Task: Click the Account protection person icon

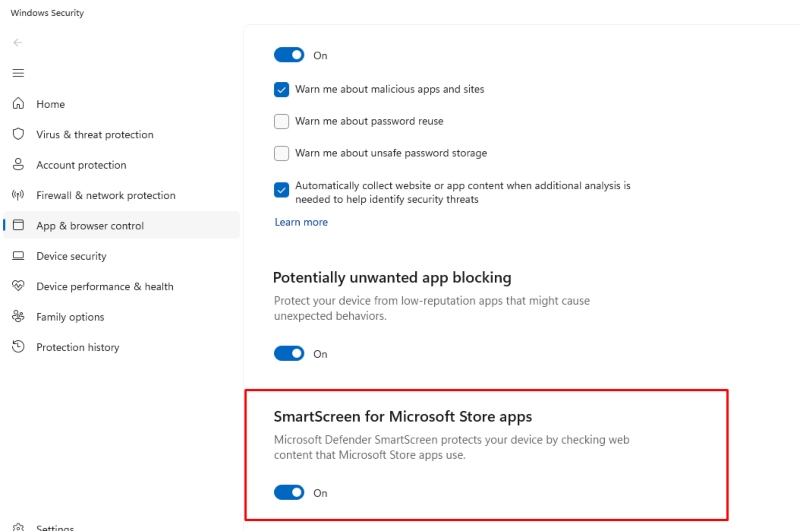Action: point(18,164)
